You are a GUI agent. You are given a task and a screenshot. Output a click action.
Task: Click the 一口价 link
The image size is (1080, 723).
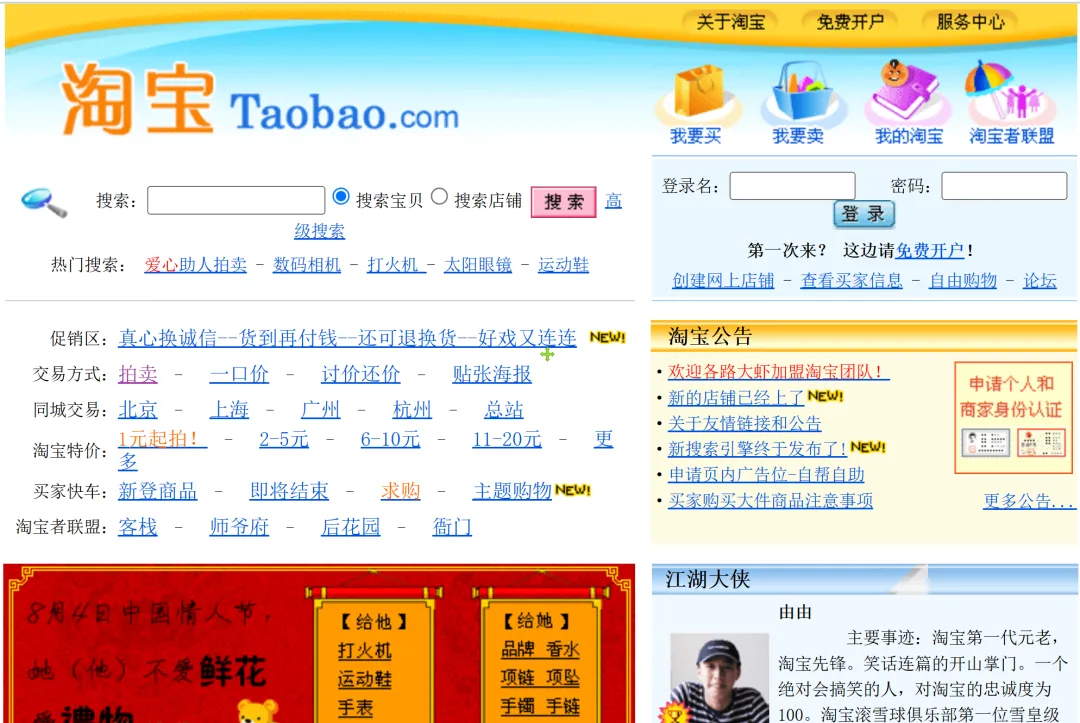click(x=239, y=374)
